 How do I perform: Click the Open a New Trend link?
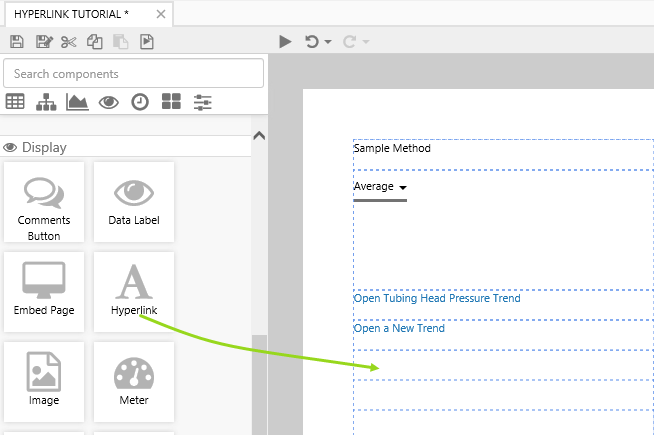coord(399,328)
